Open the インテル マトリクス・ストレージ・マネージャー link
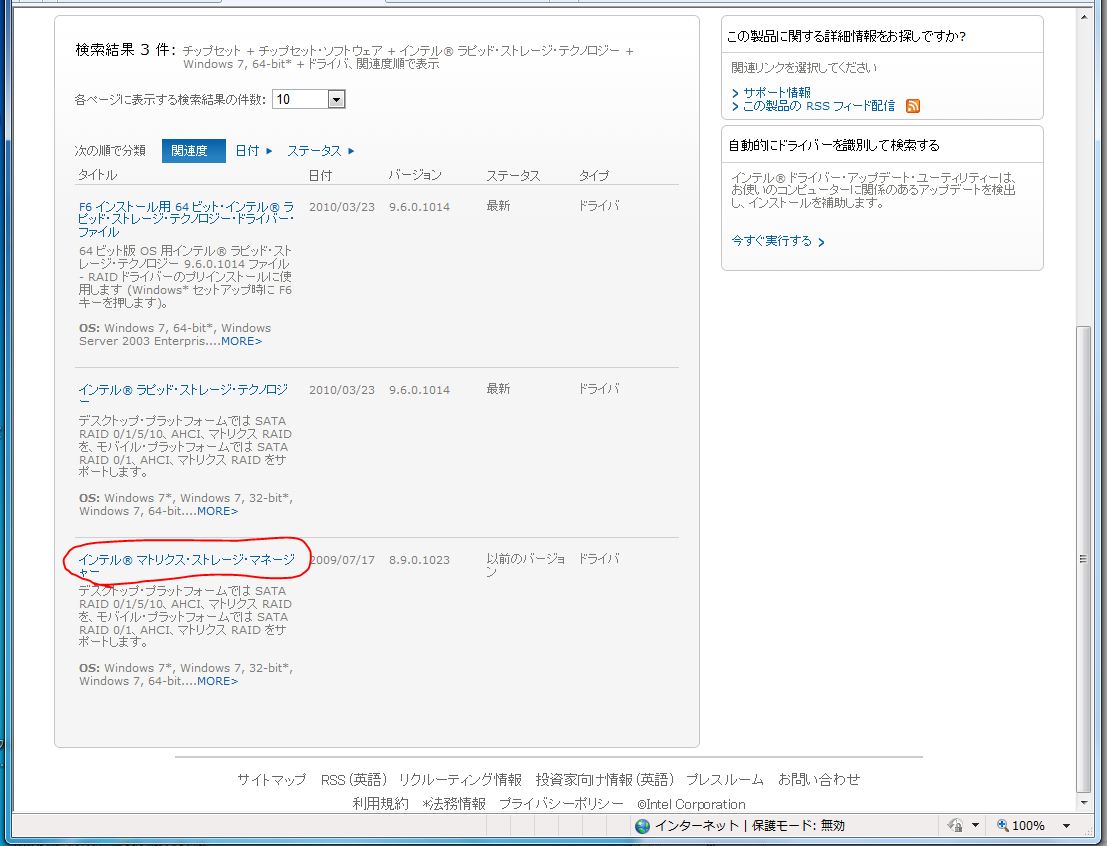This screenshot has height=846, width=1107. 186,565
